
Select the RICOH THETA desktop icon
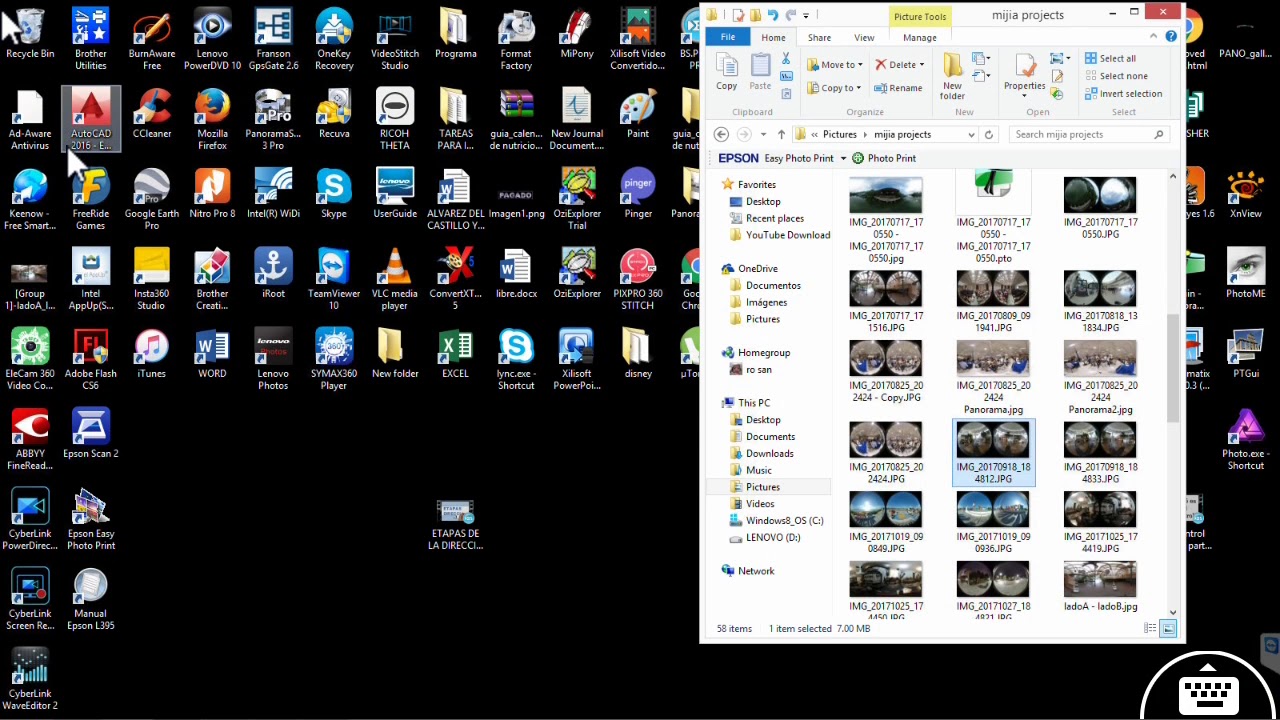pos(395,119)
